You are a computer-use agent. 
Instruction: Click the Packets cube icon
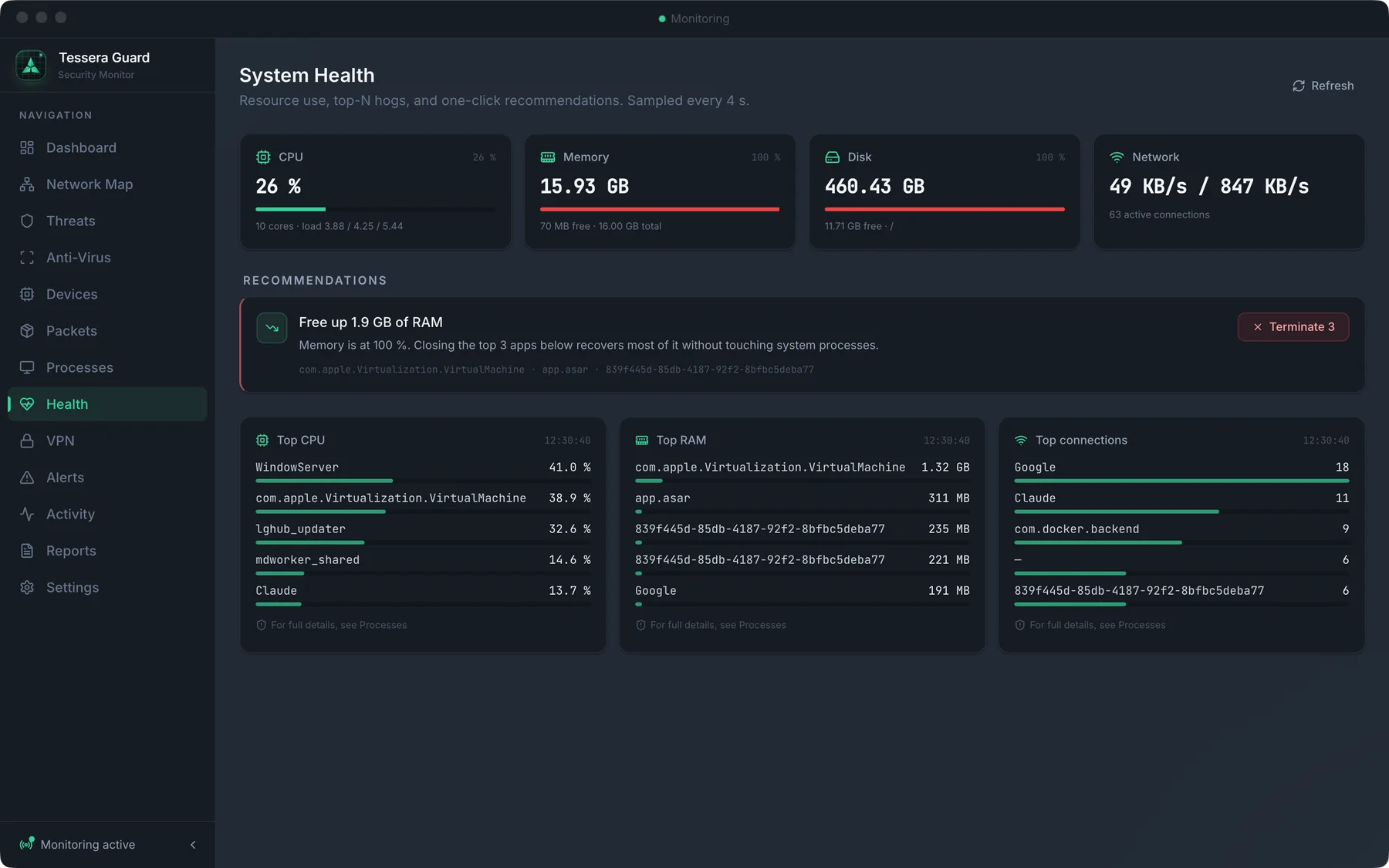[x=27, y=331]
